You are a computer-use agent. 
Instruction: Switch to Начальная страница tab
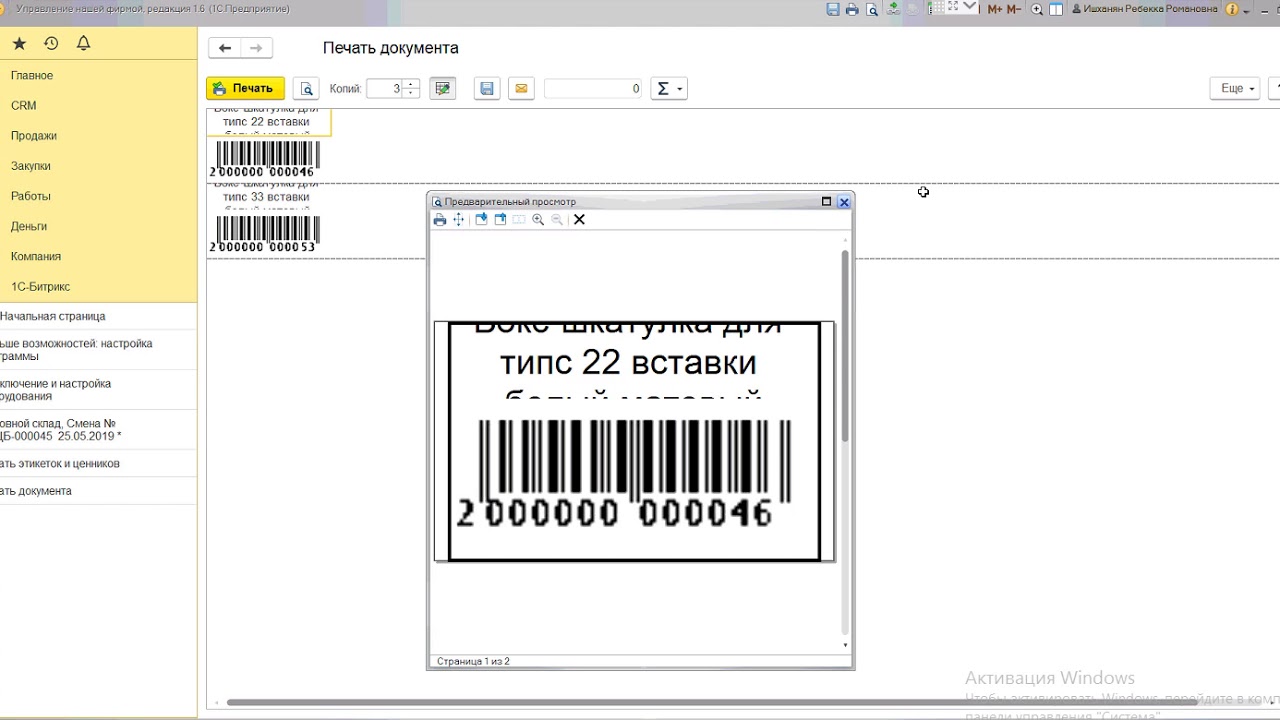[x=98, y=316]
